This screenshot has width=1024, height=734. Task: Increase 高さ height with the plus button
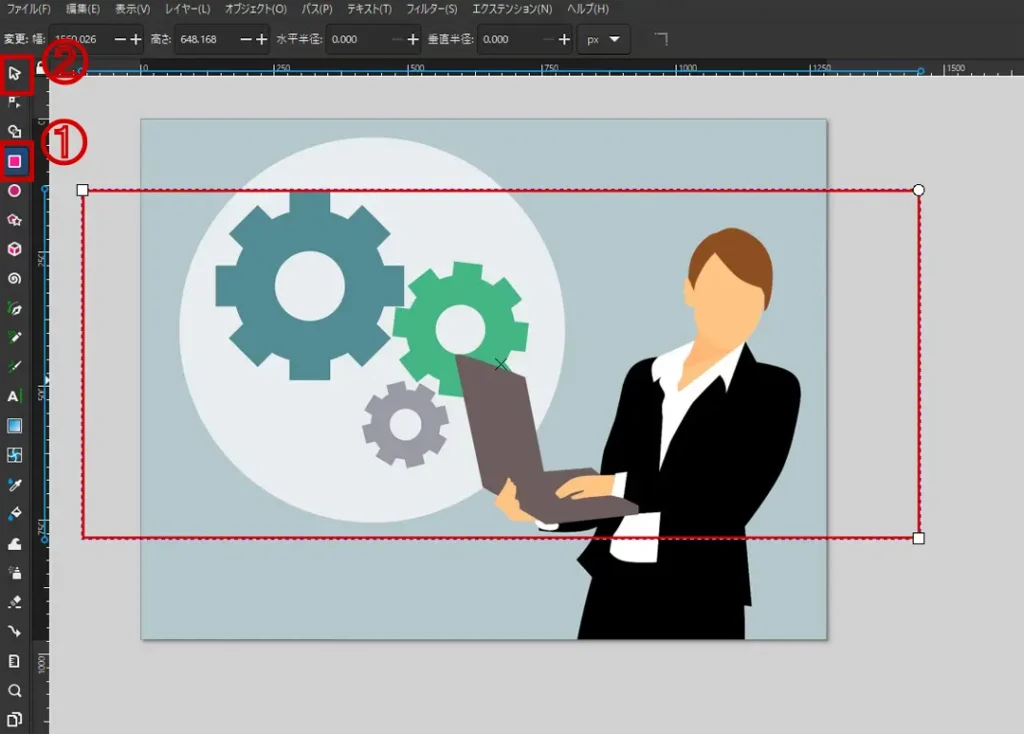click(x=262, y=40)
